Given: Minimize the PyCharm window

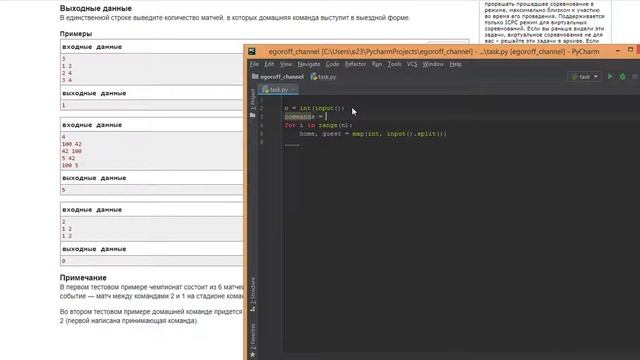Looking at the screenshot, I should click(x=618, y=51).
